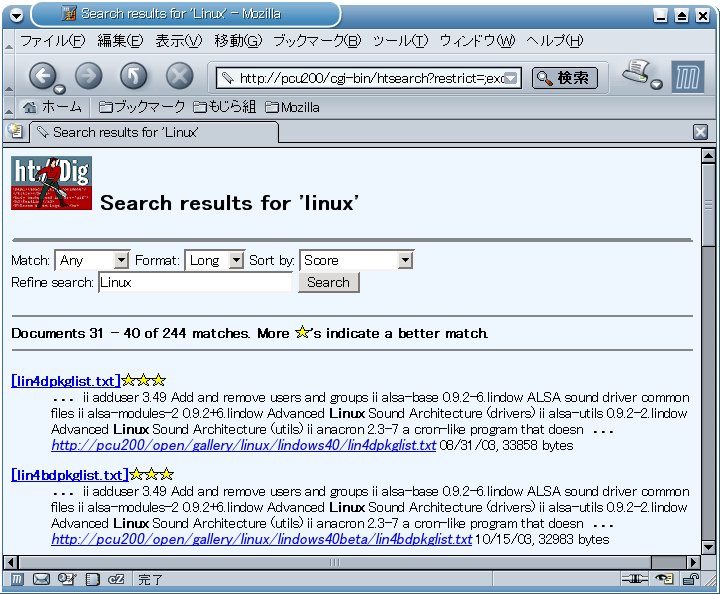This screenshot has height=594, width=720.
Task: Click the security padlock icon in status bar
Action: (690, 579)
